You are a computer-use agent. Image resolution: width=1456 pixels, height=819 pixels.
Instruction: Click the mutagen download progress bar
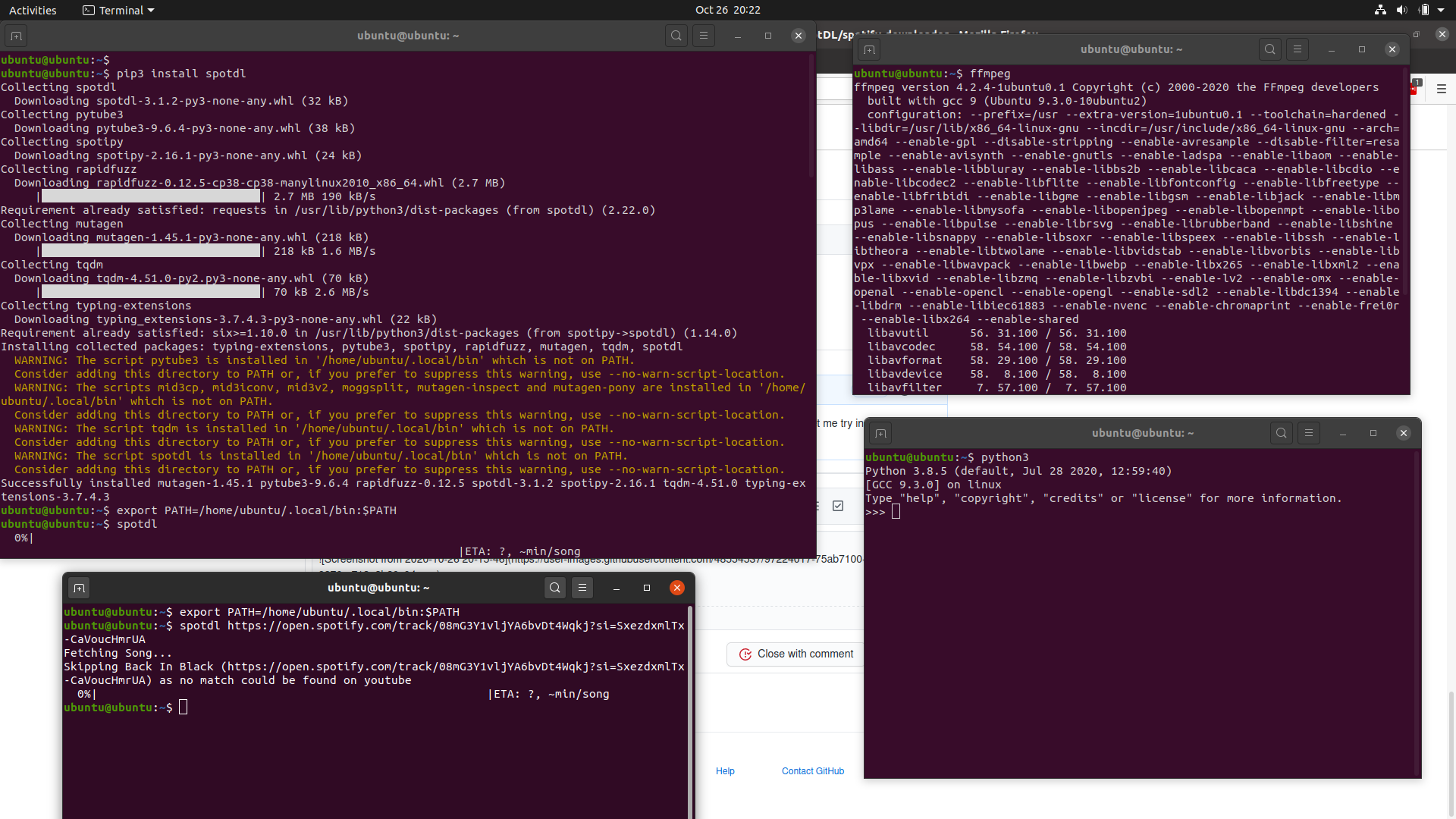point(150,251)
